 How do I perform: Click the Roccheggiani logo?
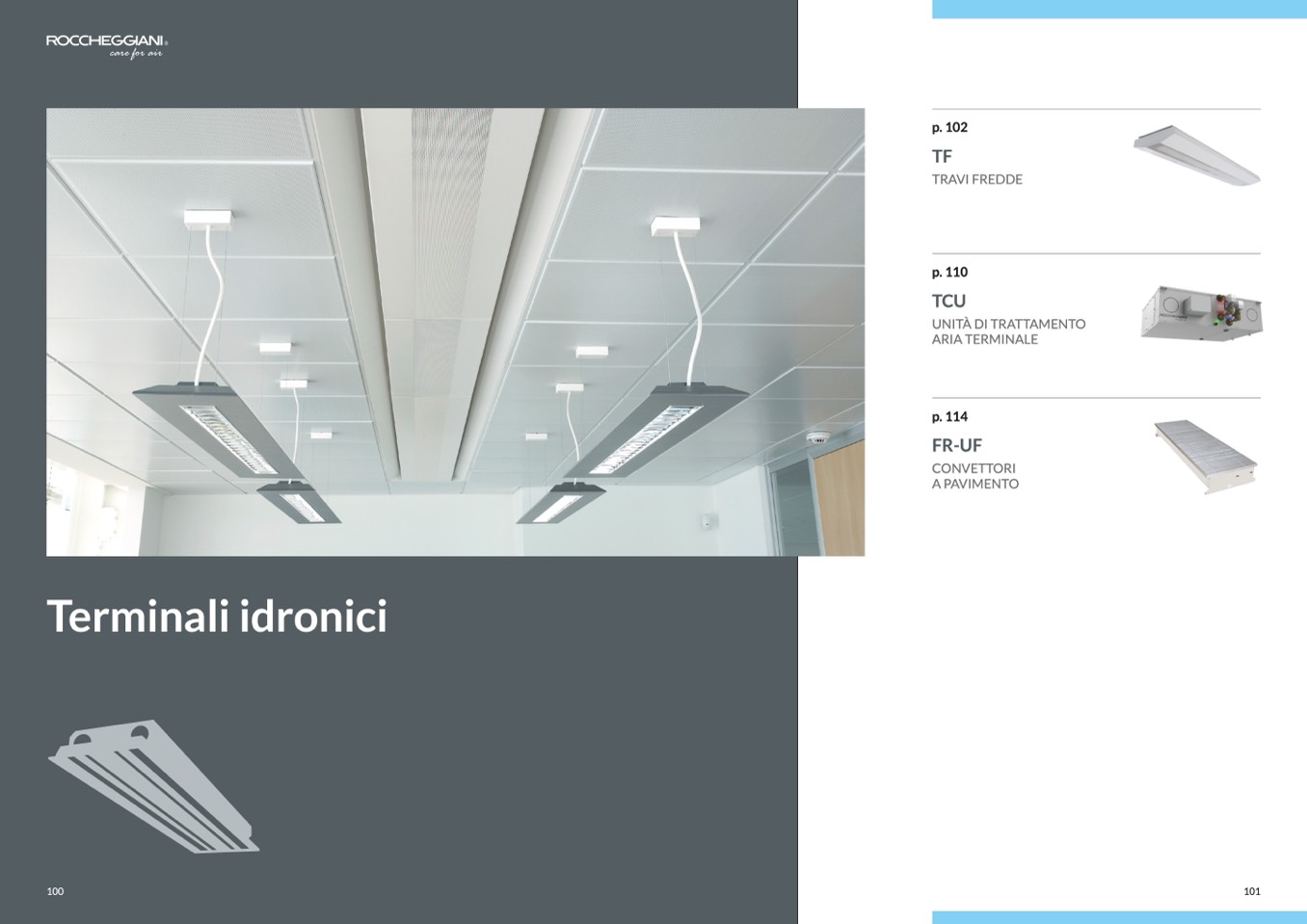(106, 41)
